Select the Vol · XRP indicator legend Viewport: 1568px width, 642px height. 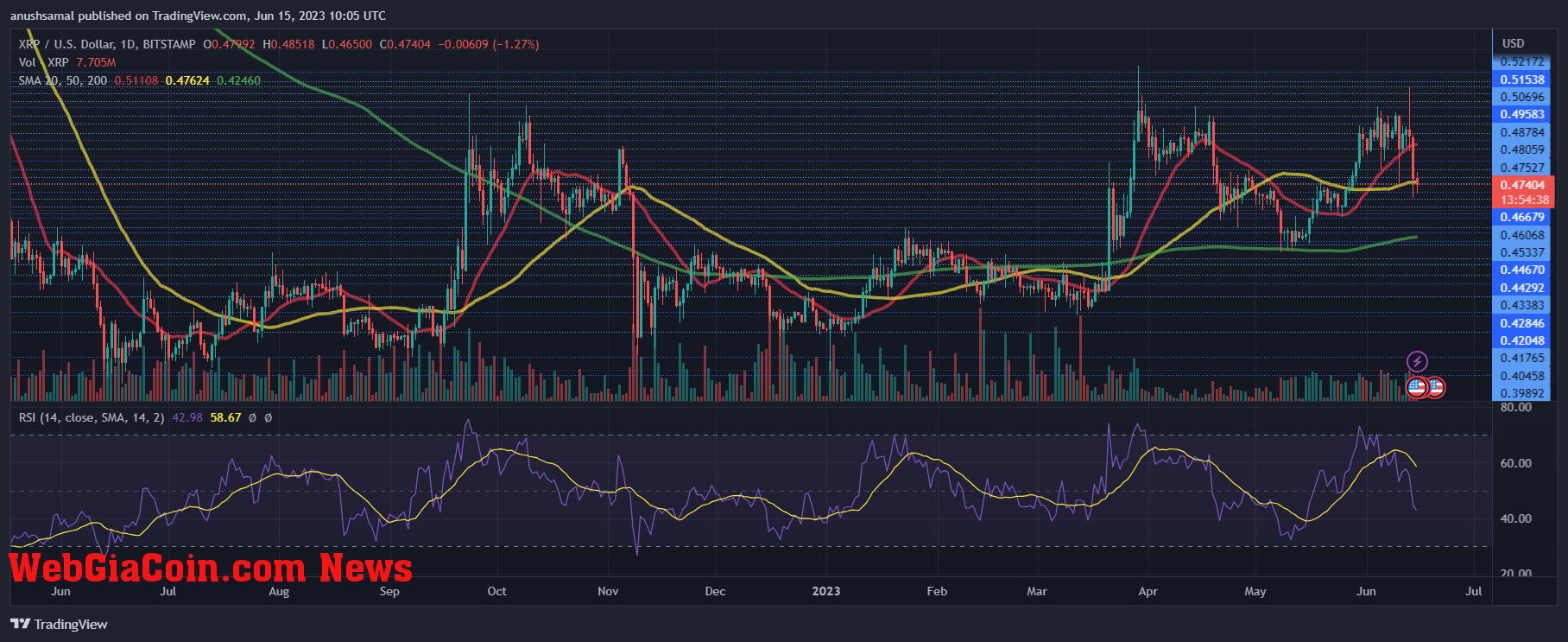43,62
